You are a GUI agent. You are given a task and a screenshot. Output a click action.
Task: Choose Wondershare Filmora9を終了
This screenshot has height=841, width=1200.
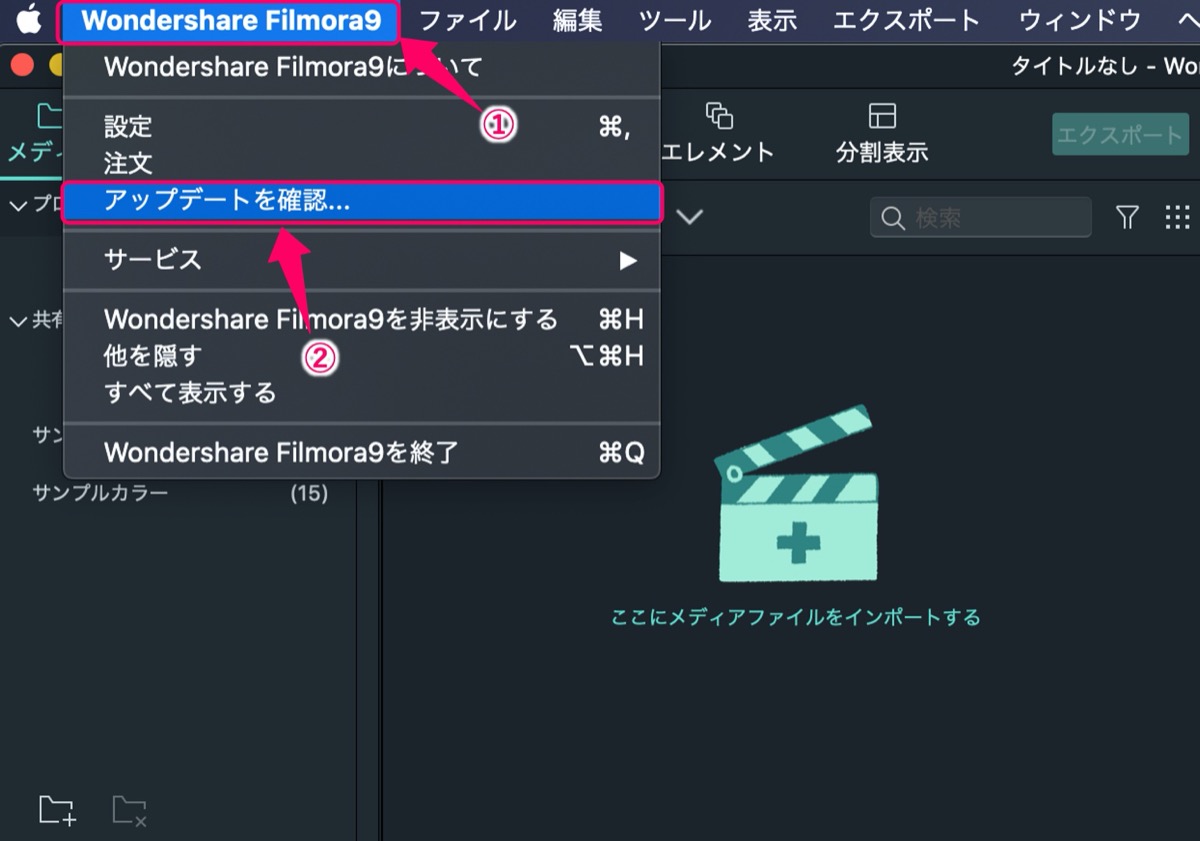click(x=361, y=453)
